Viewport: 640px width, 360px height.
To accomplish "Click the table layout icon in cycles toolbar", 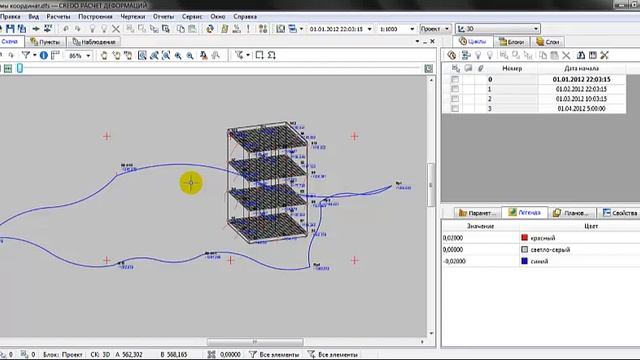I will pyautogui.click(x=593, y=55).
